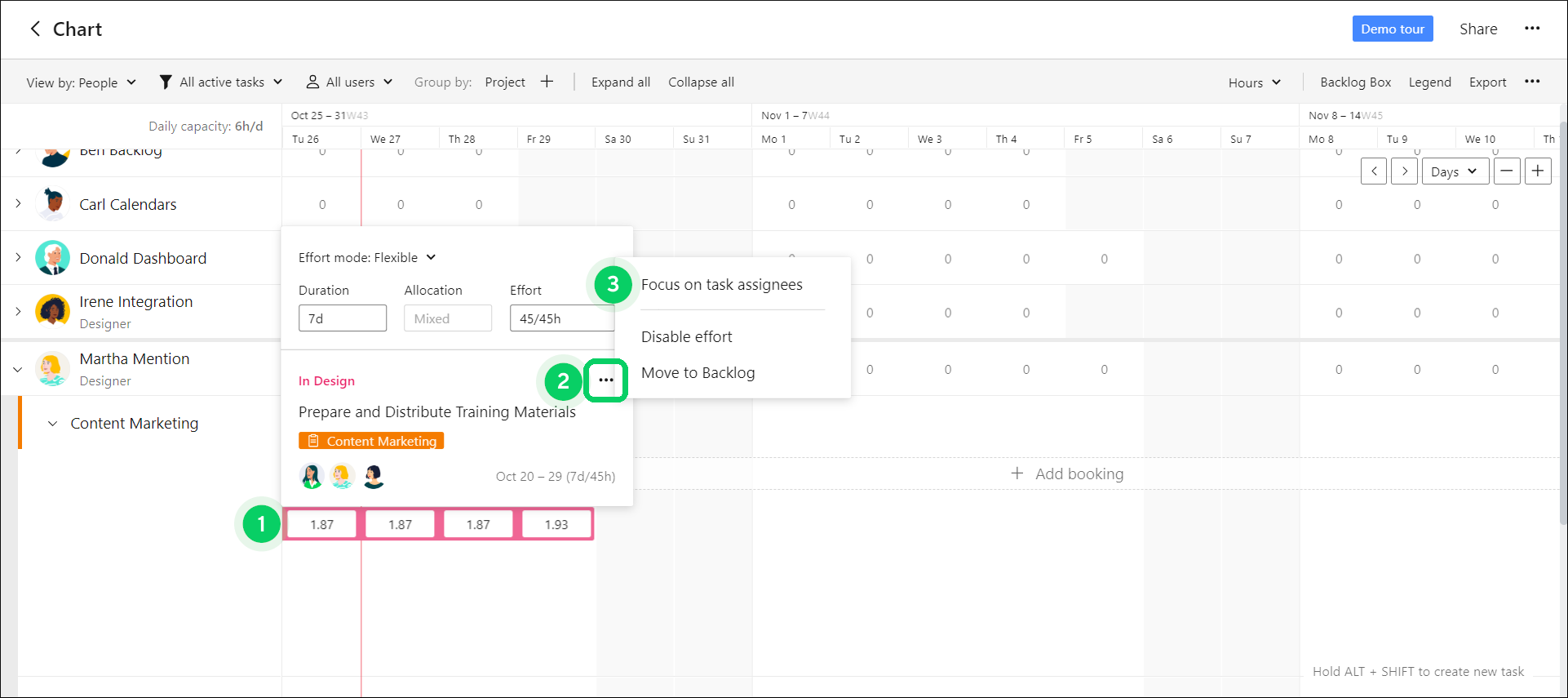
Task: Click the Nov 1 – 7 week header
Action: (795, 115)
